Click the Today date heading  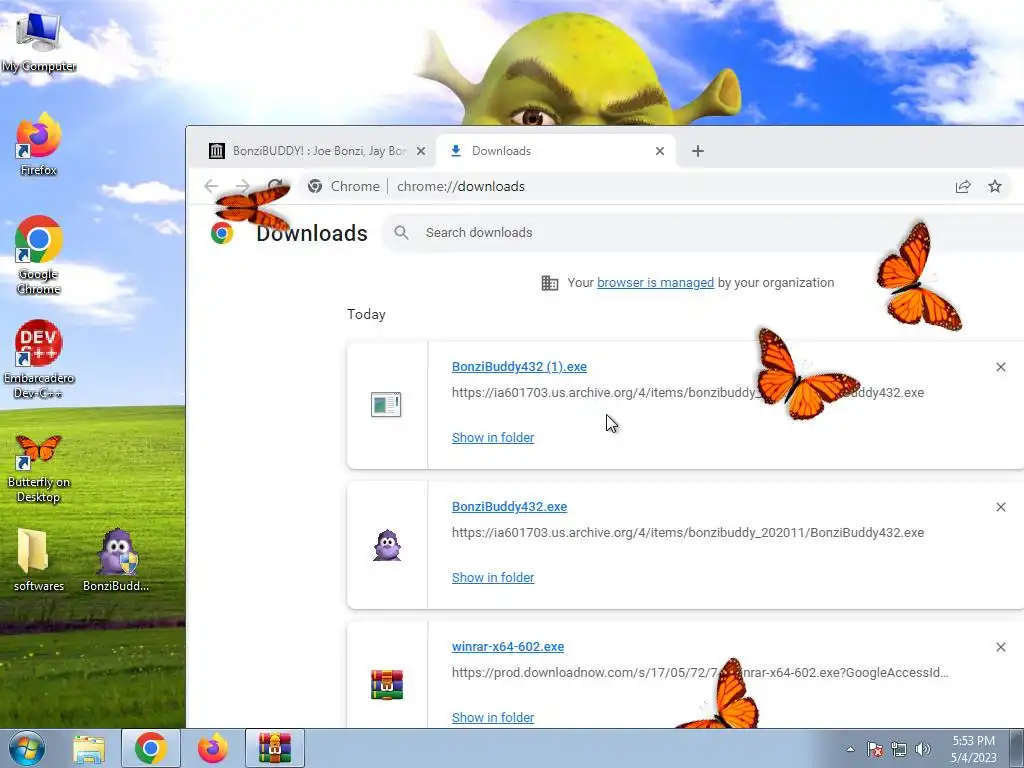[x=366, y=314]
